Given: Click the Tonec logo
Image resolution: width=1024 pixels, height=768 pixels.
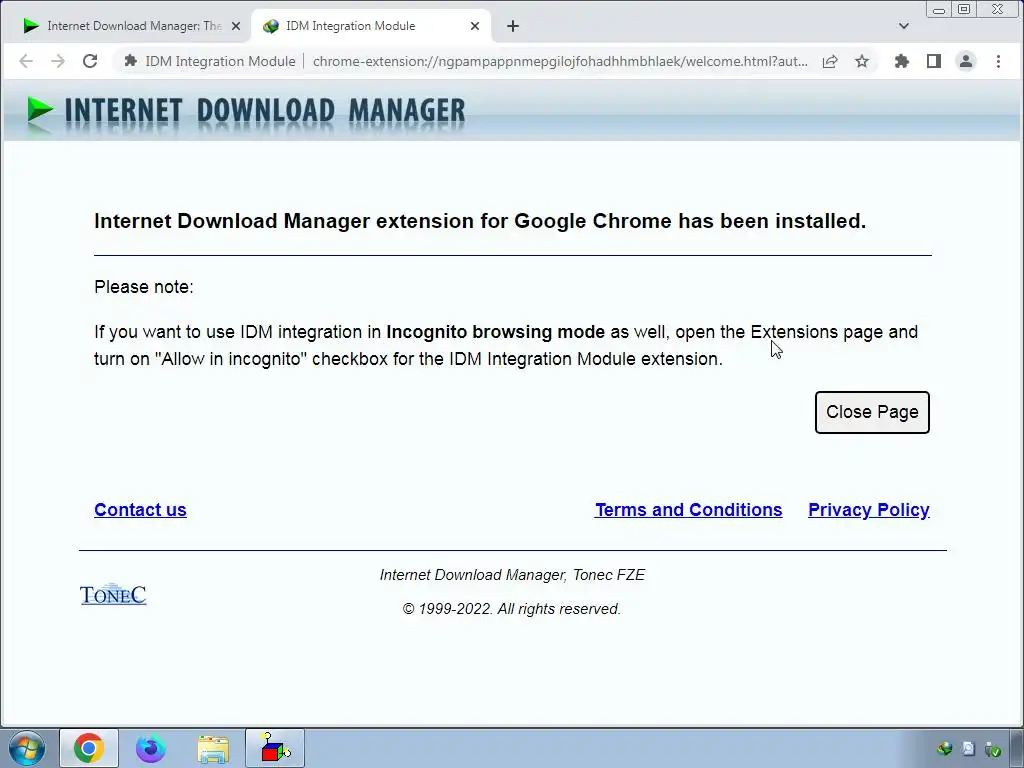Looking at the screenshot, I should click(113, 594).
